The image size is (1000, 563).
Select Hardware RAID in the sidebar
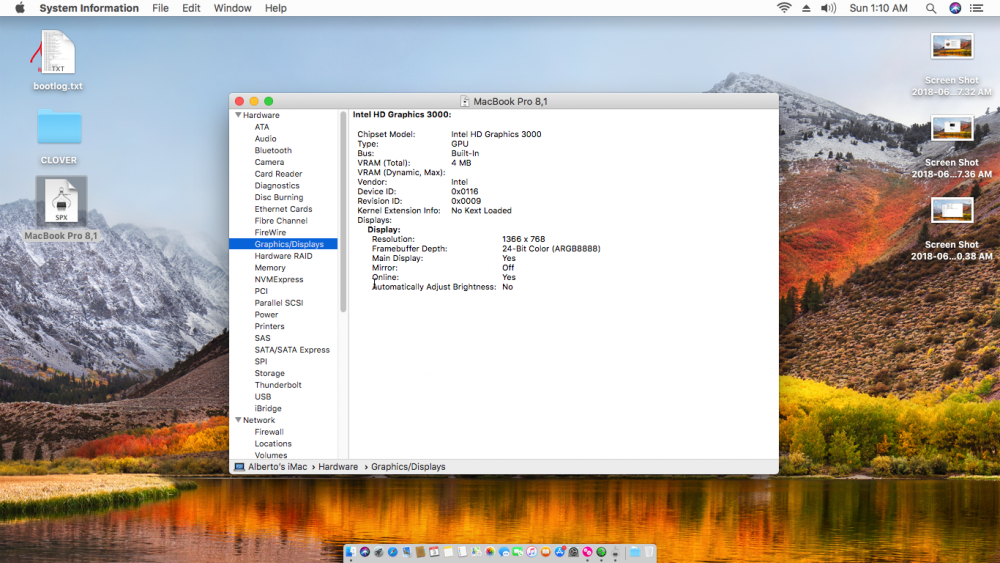[283, 256]
